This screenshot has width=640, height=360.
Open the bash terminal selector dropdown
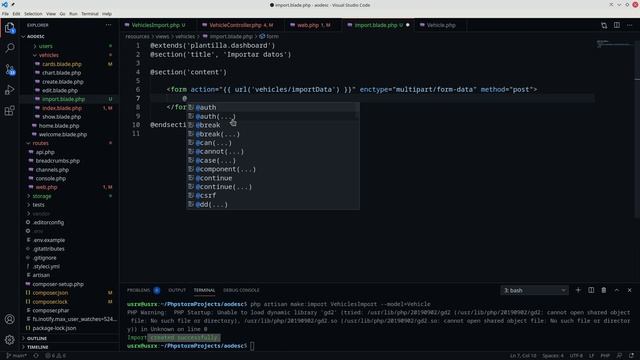pyautogui.click(x=534, y=291)
